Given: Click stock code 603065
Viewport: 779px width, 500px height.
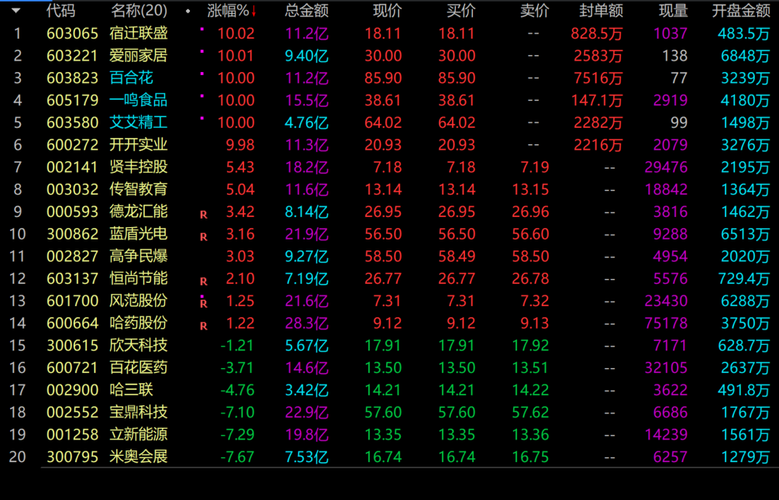Looking at the screenshot, I should coord(73,33).
